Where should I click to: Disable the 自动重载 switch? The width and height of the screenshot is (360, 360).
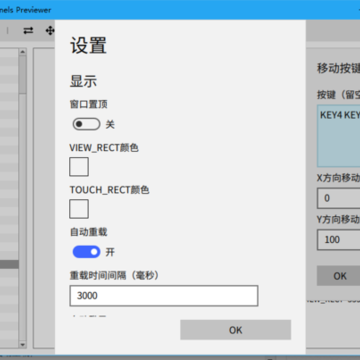pos(86,252)
